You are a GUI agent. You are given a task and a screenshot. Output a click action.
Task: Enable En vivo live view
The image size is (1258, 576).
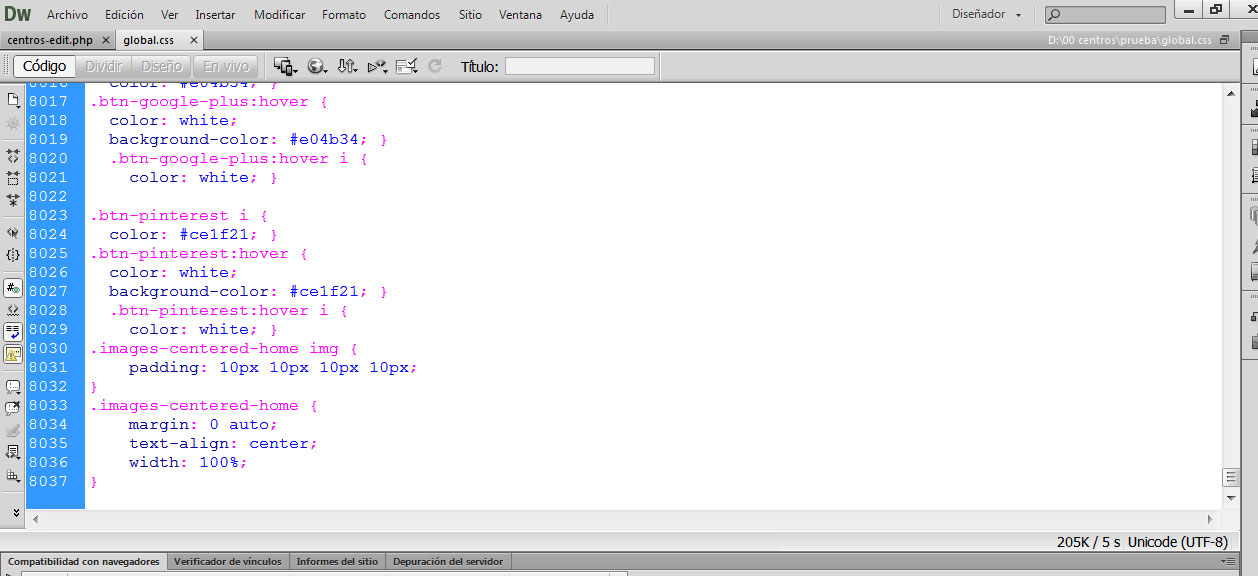point(226,66)
